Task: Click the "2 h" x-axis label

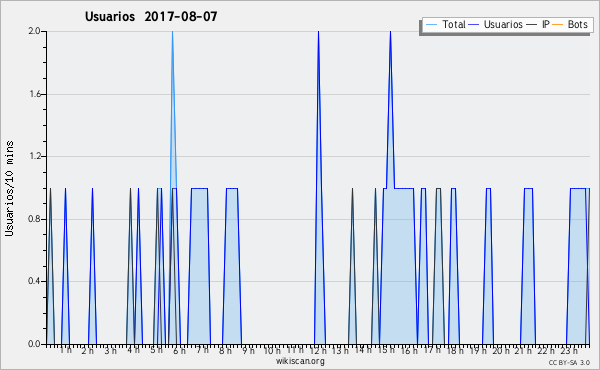Action: tap(88, 350)
